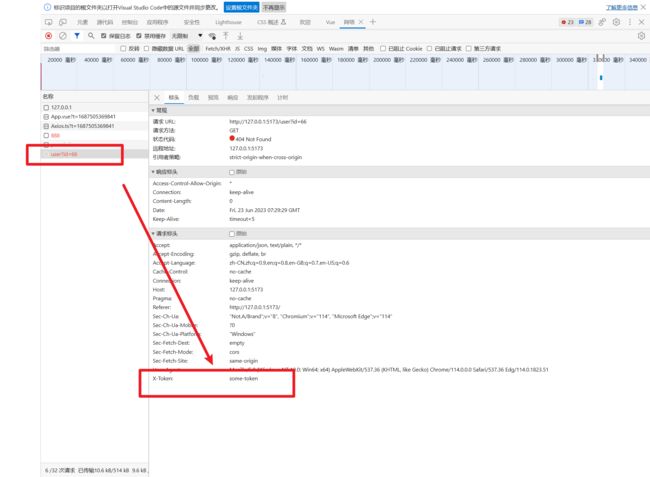Collapse the request headers section
Screen dimensions: 650x477
point(153,233)
